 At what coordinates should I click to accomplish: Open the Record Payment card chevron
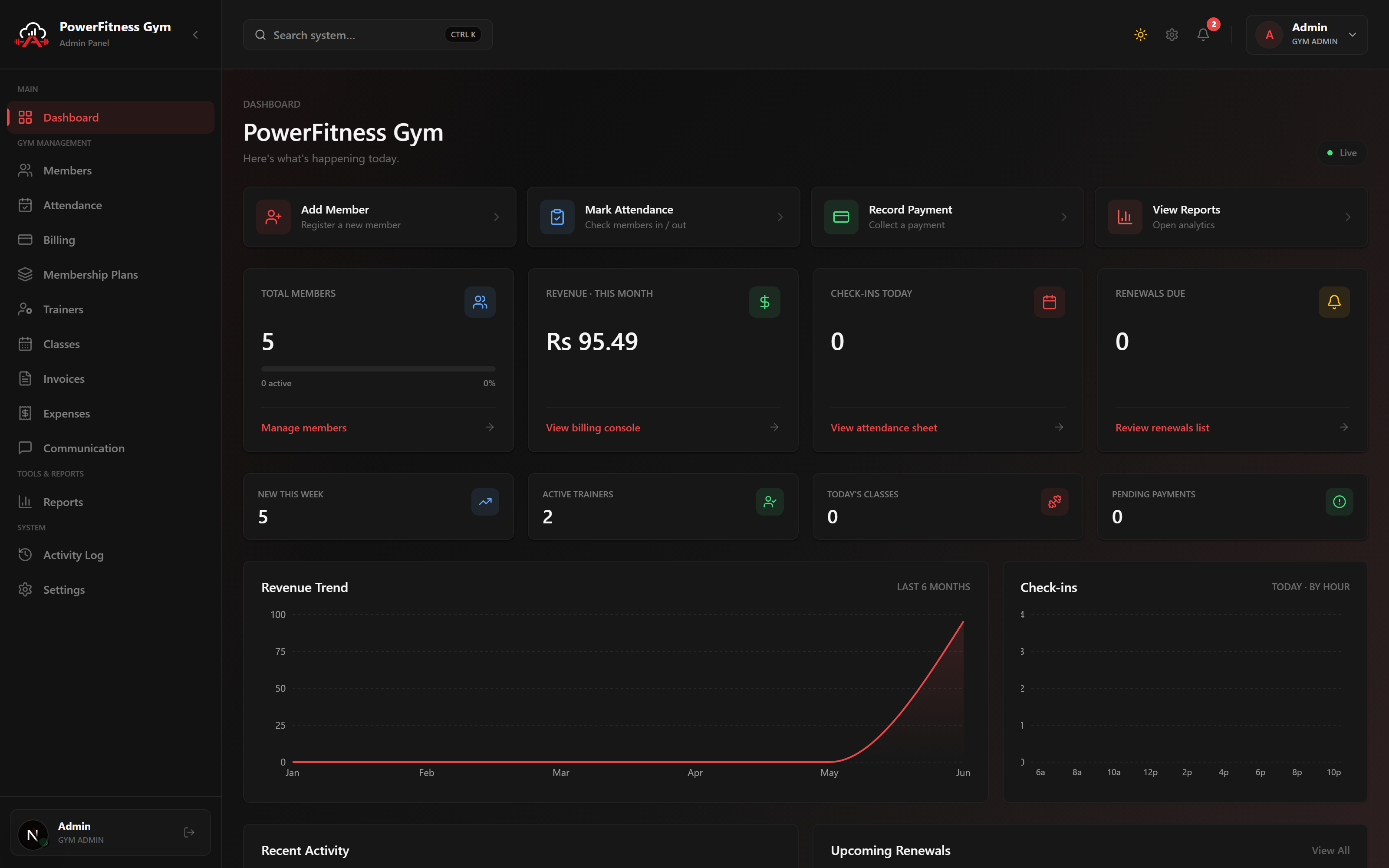coord(1063,217)
